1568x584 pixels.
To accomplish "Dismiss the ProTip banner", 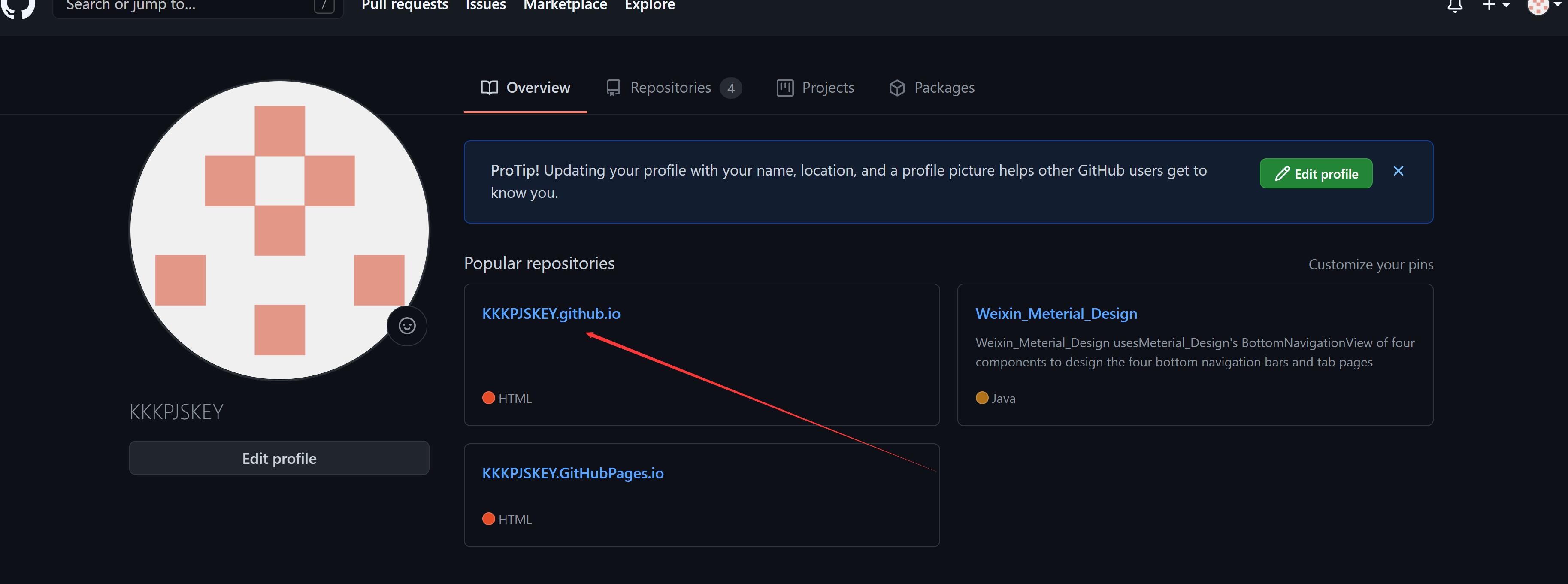I will 1398,171.
